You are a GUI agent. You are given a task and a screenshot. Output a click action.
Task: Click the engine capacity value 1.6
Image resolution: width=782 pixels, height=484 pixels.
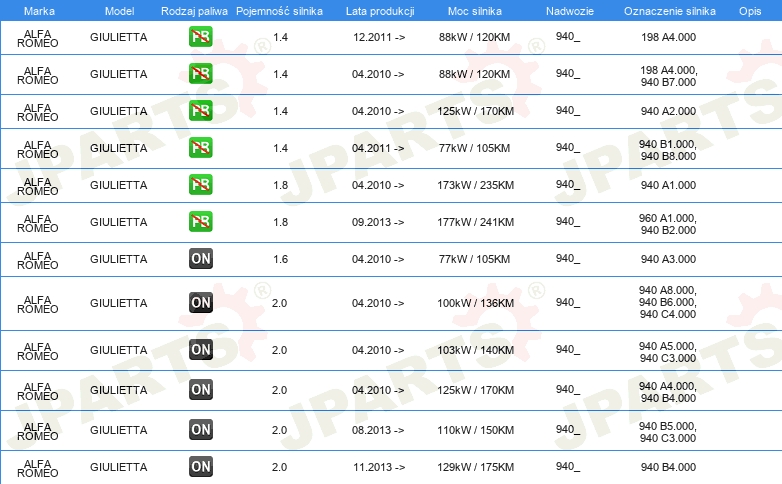point(280,259)
